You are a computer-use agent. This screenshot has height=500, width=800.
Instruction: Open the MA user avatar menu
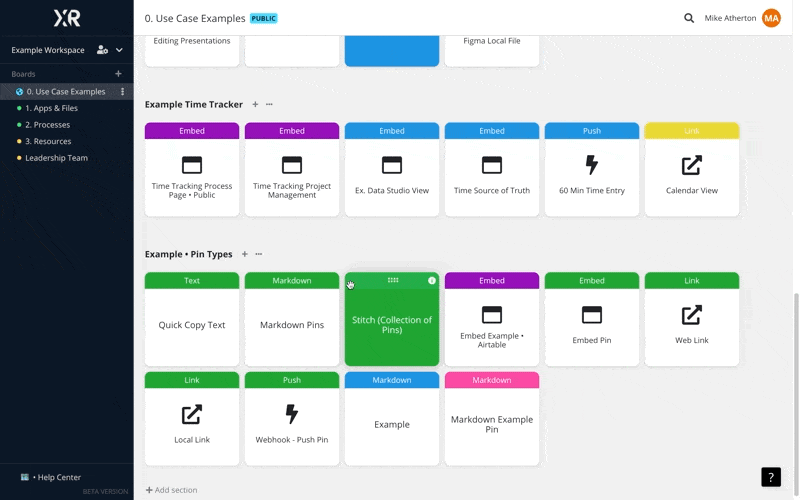[771, 18]
